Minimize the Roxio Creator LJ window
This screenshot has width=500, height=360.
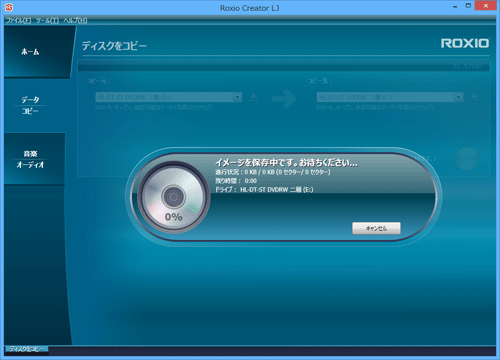pyautogui.click(x=455, y=6)
